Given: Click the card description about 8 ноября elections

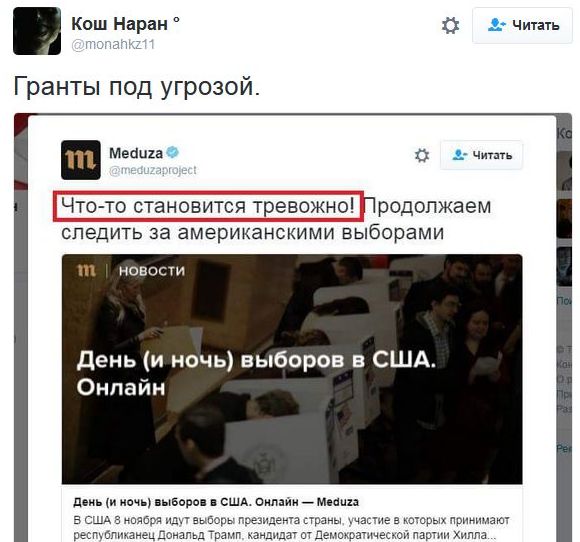Looking at the screenshot, I should click(291, 528).
